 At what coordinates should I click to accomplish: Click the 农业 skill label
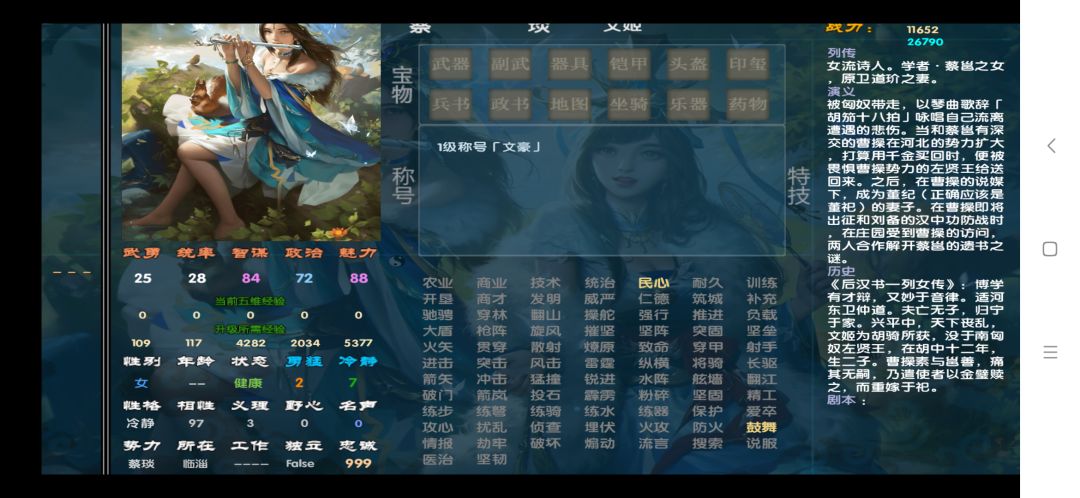point(437,283)
